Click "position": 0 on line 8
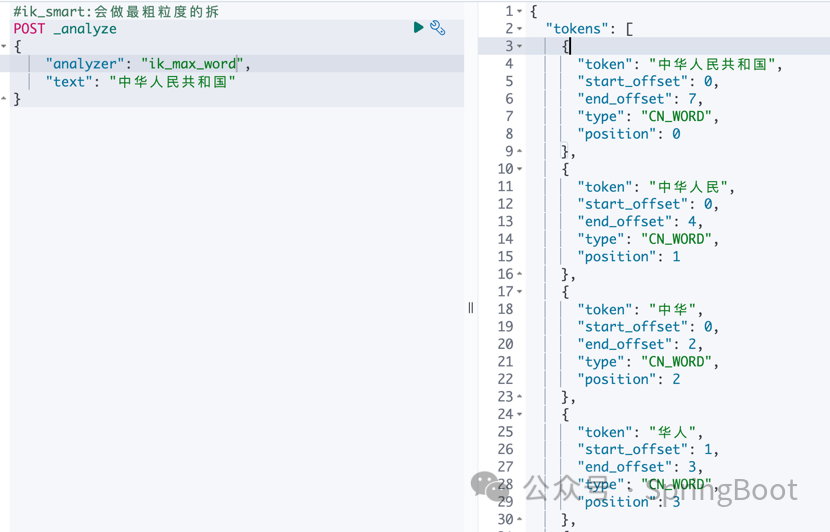 click(629, 134)
